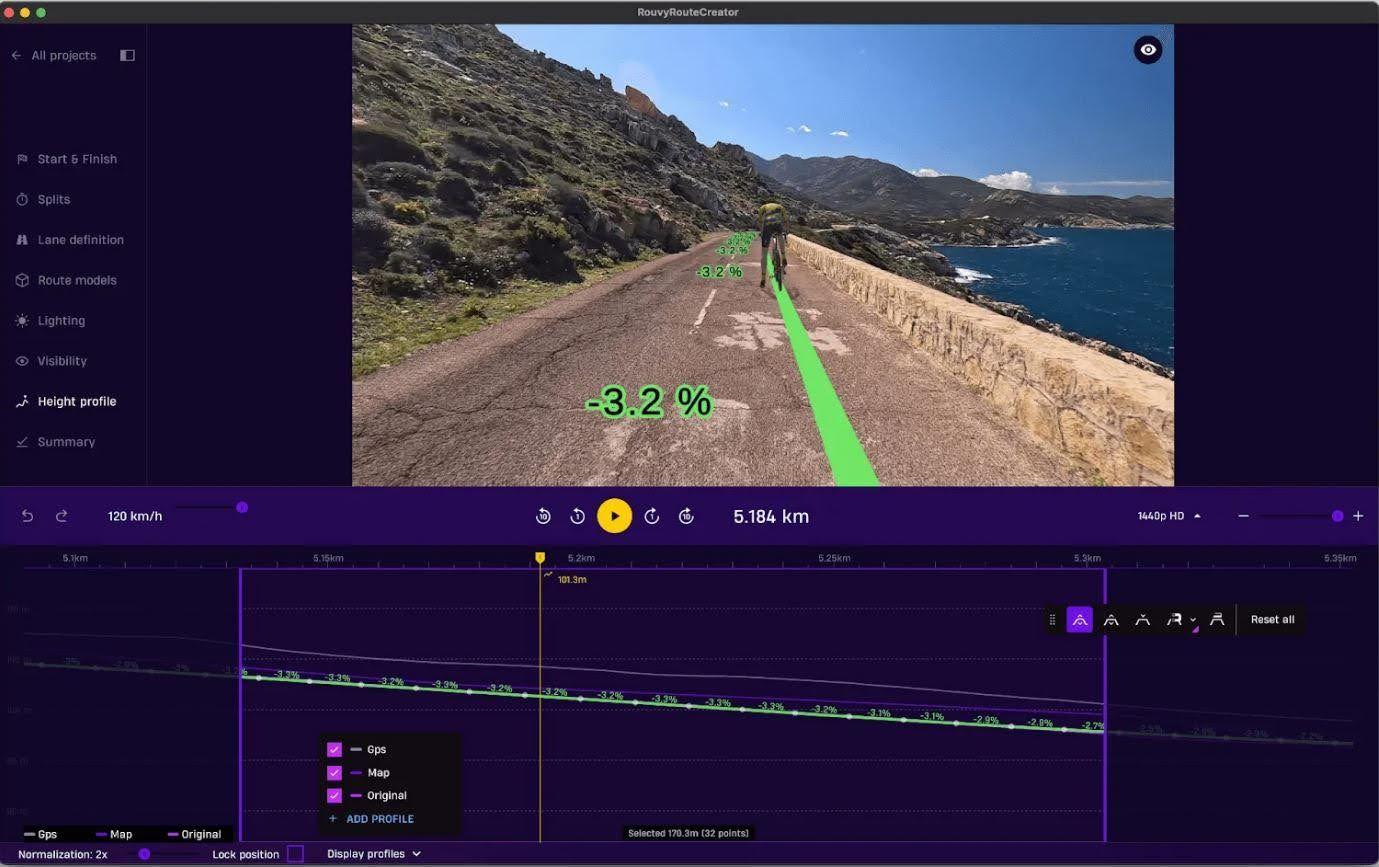The height and width of the screenshot is (867, 1379).
Task: Toggle the Gps profile checkbox
Action: click(335, 749)
